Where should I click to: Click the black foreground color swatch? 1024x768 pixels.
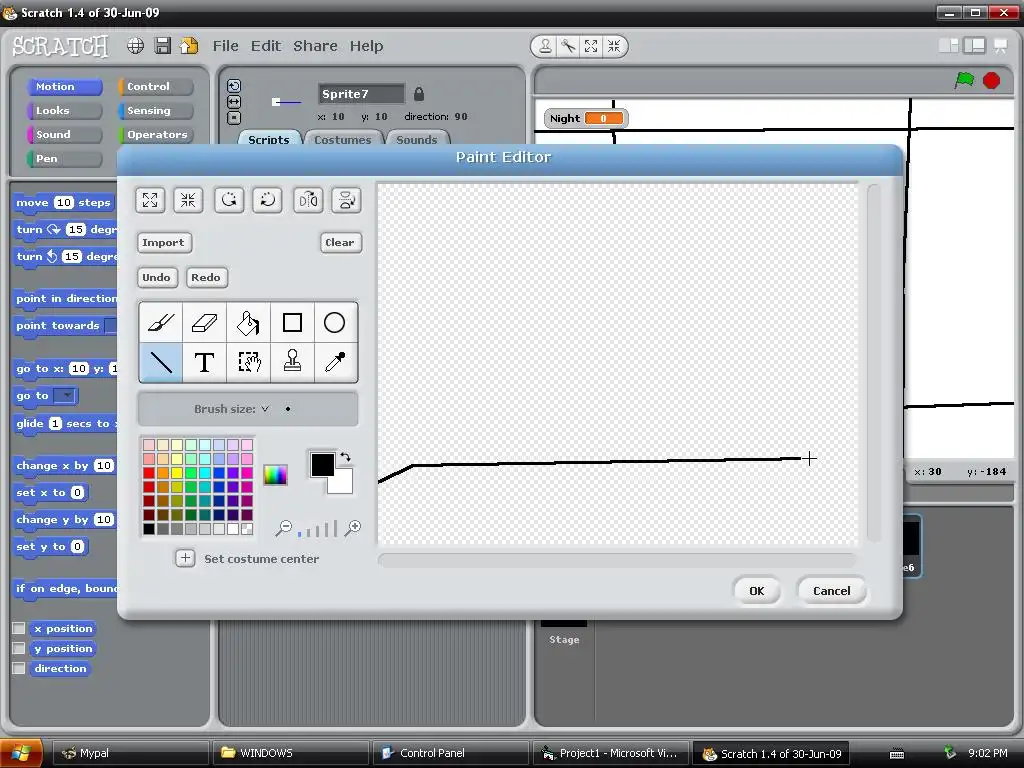click(322, 464)
